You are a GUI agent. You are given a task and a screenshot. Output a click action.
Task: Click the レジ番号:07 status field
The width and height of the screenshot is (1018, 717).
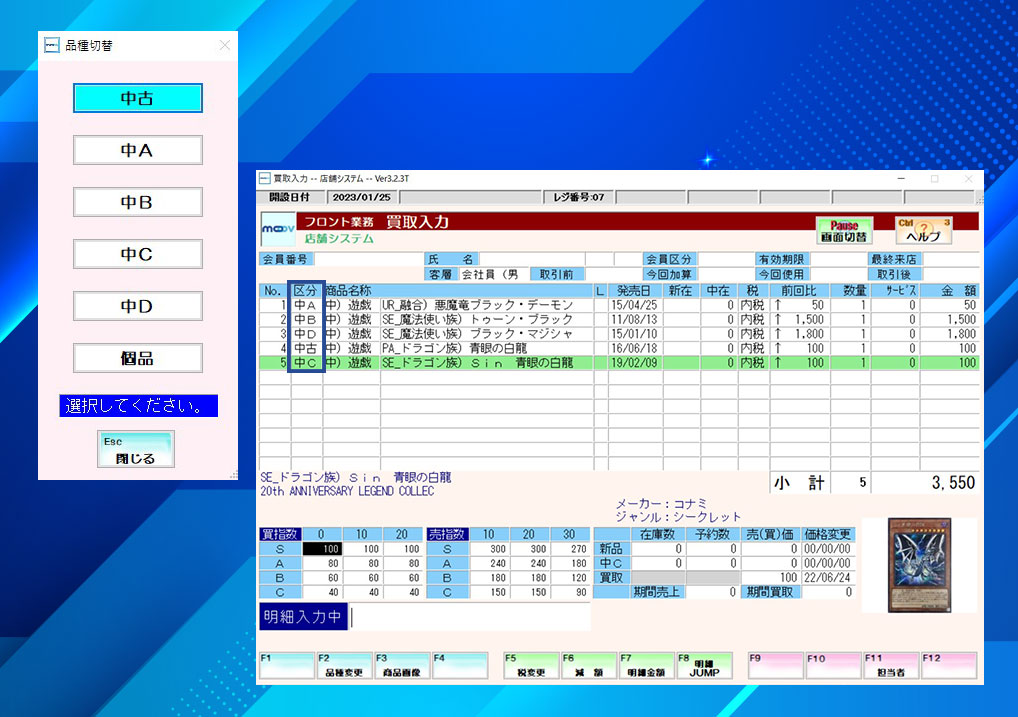click(x=578, y=197)
